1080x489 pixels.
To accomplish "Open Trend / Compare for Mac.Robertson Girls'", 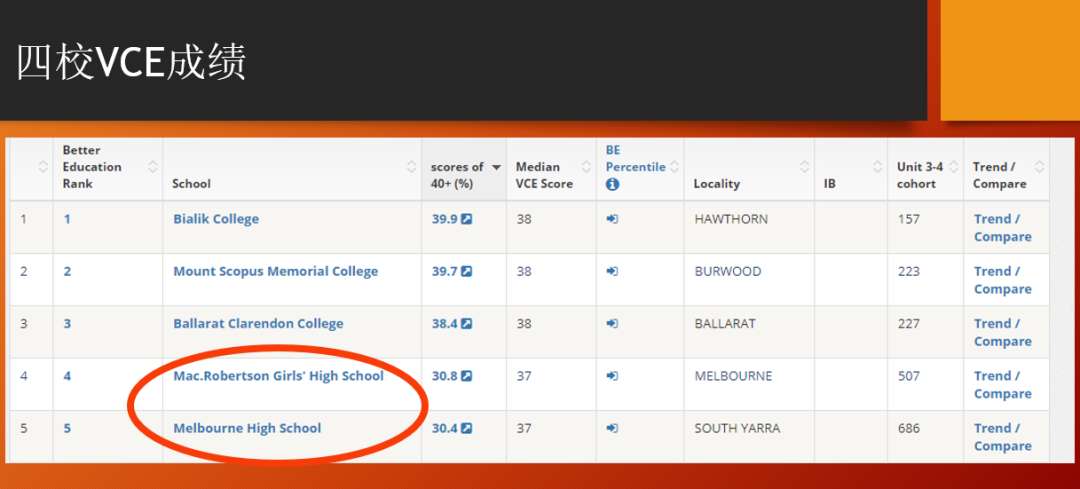I will (x=1002, y=385).
